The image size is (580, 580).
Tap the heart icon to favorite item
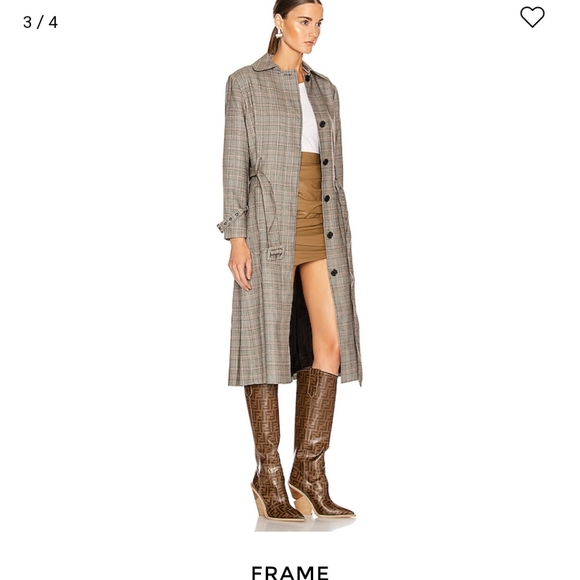532,17
